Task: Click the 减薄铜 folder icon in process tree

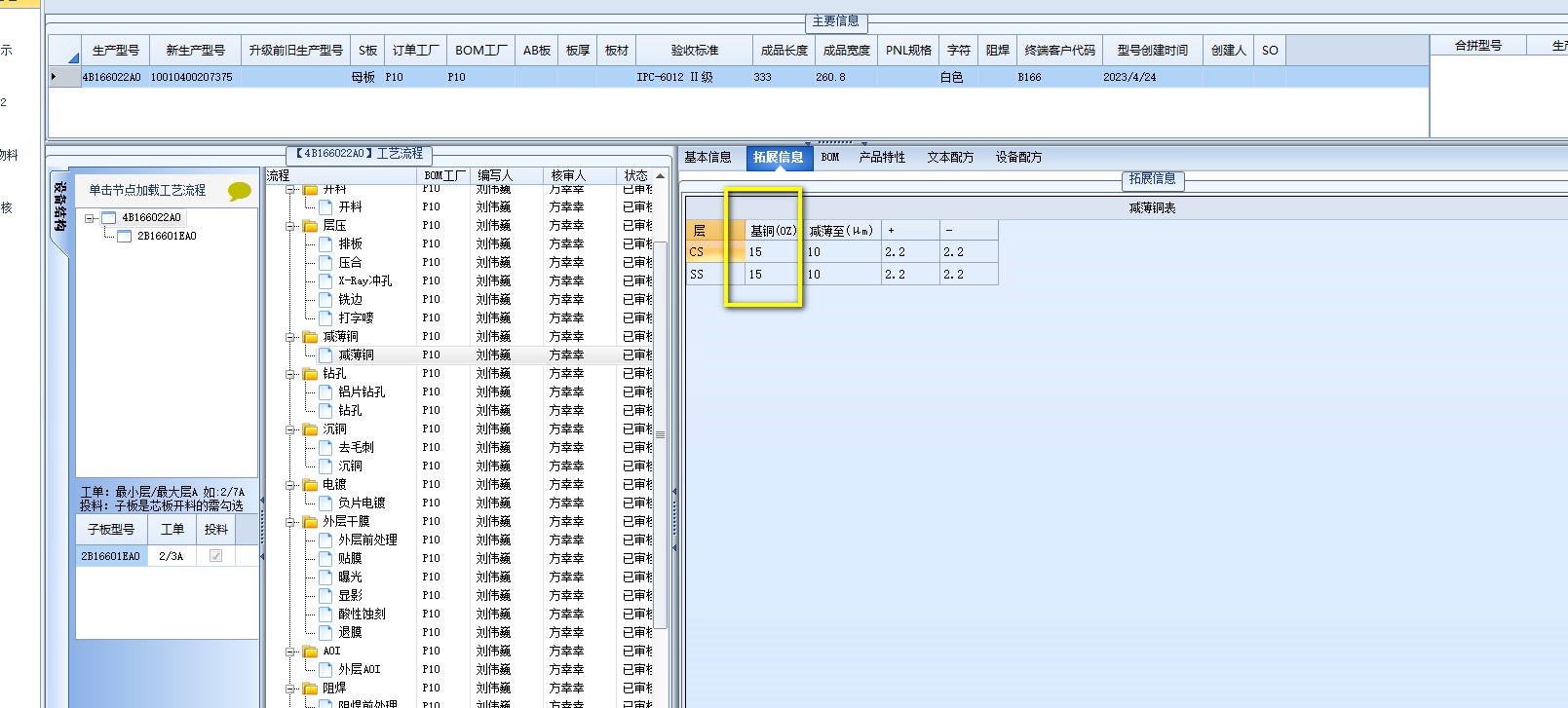Action: [311, 337]
